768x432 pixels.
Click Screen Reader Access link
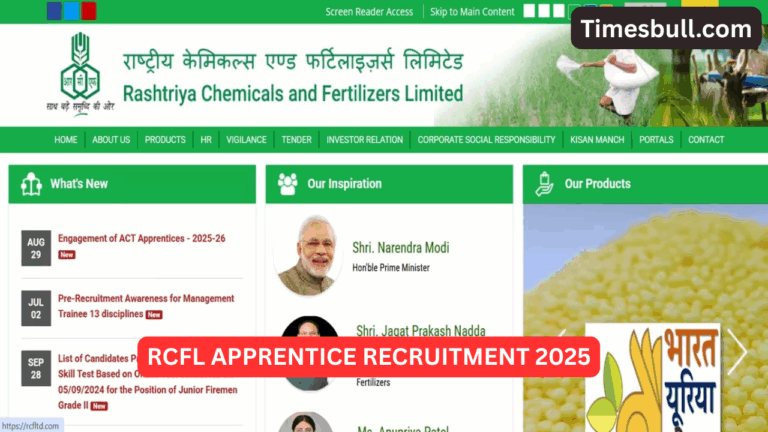(369, 12)
